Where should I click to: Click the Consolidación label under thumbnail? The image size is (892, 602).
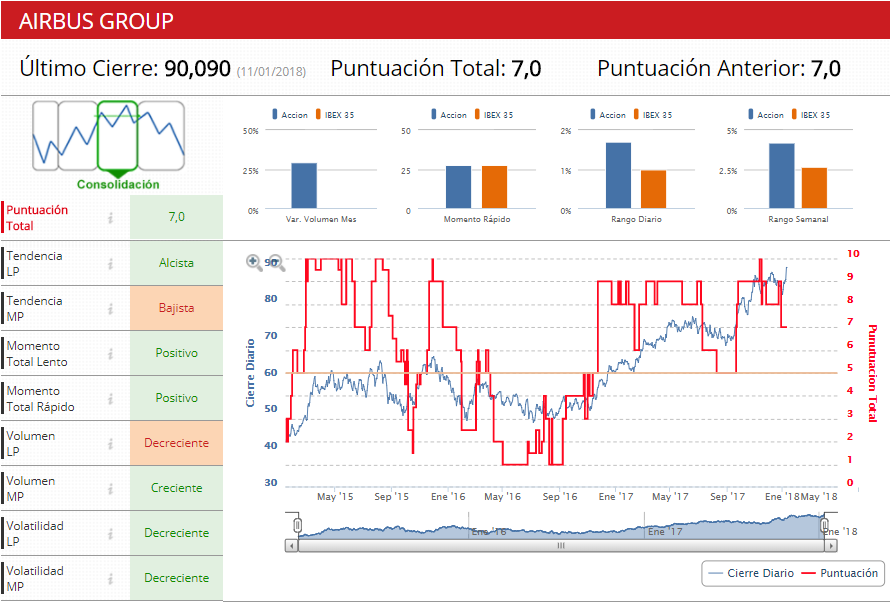click(118, 184)
